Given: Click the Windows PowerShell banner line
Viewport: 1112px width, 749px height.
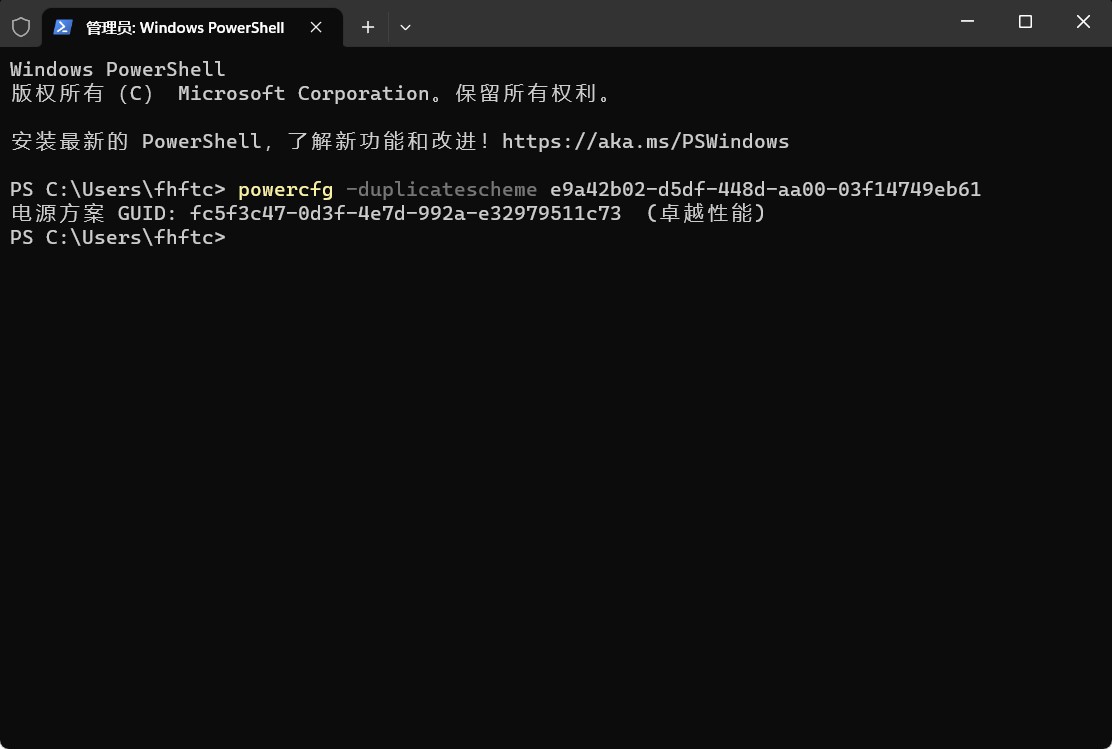Looking at the screenshot, I should point(118,69).
